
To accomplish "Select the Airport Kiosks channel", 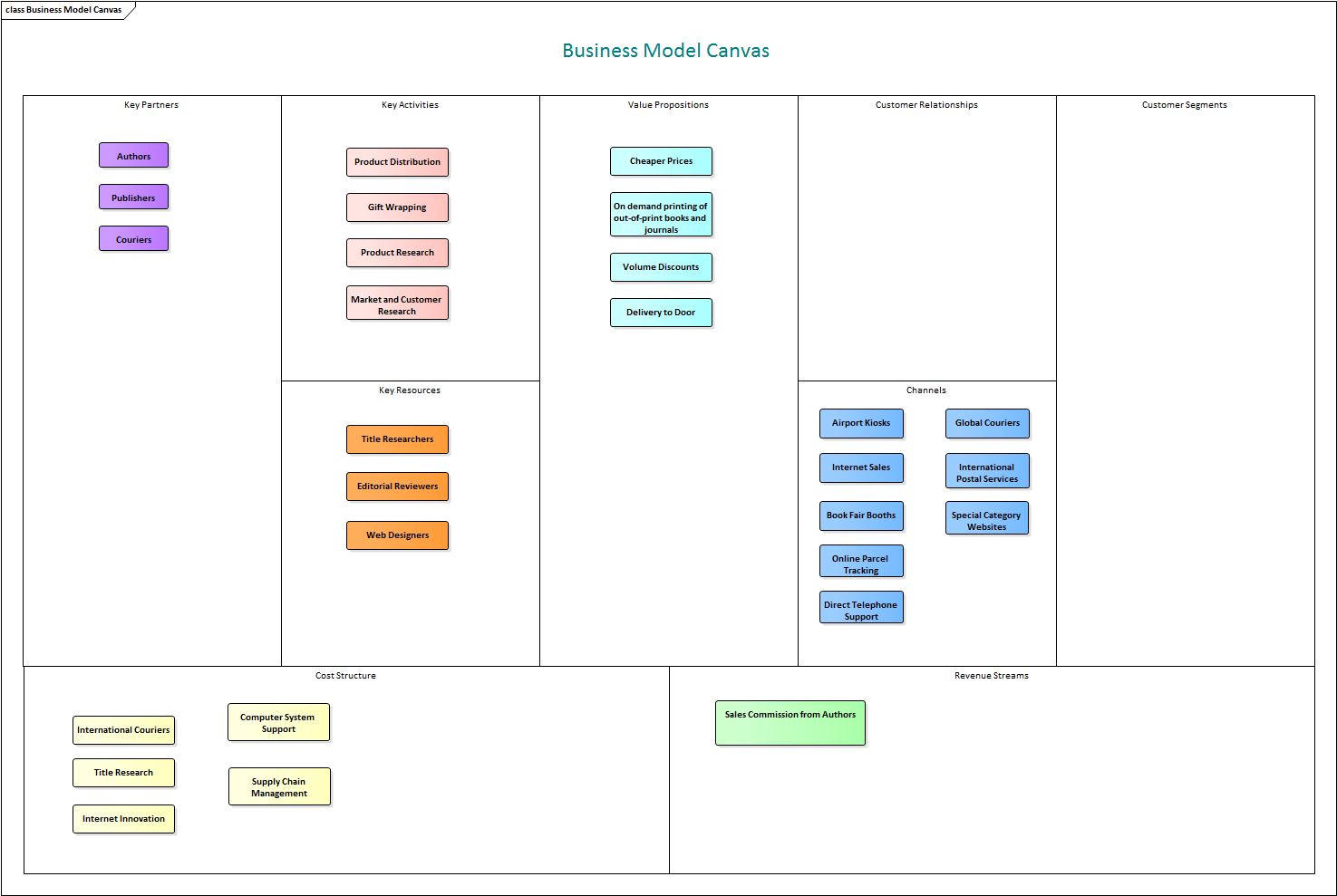I will [861, 423].
